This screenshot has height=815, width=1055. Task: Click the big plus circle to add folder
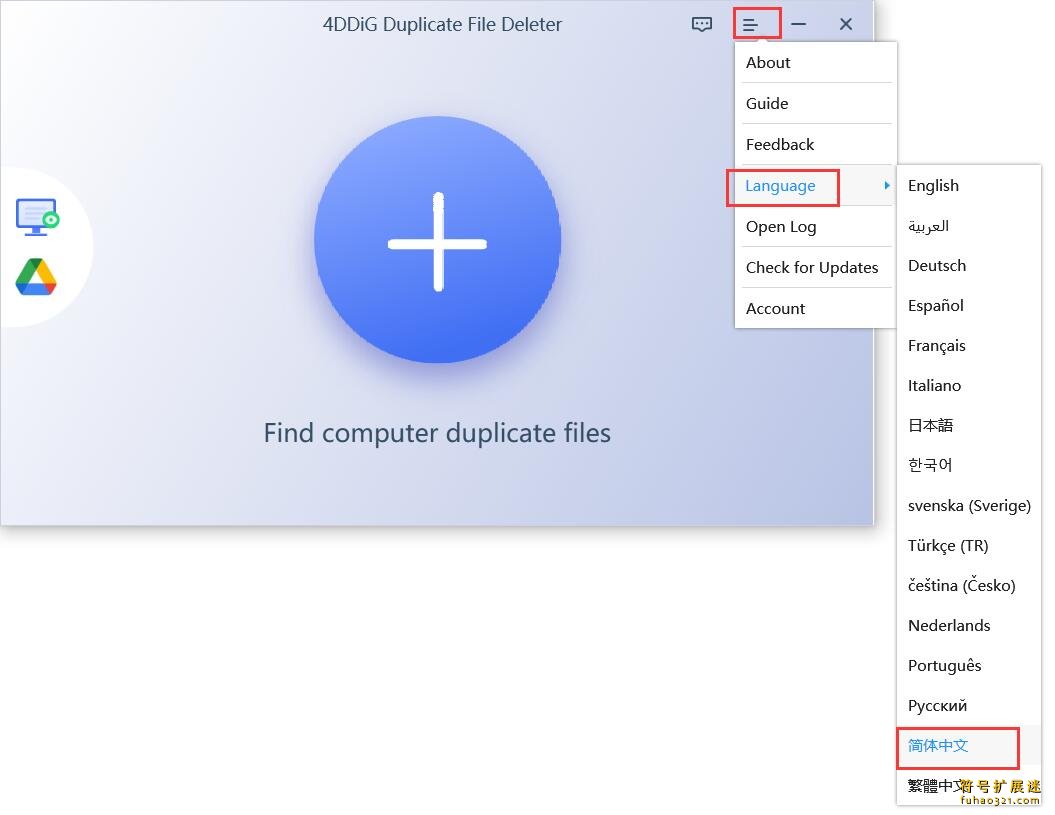tap(437, 240)
